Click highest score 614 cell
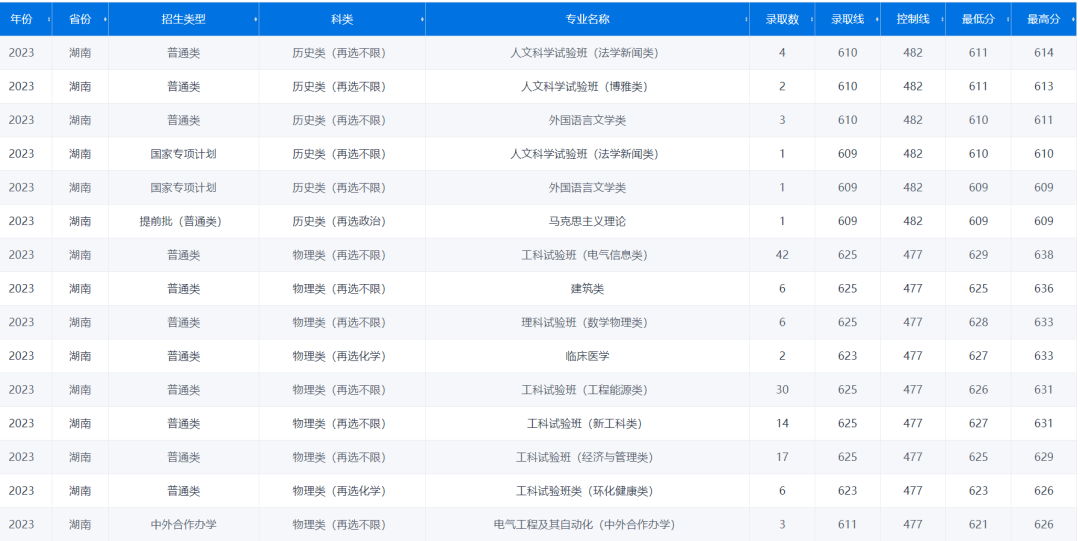Viewport: 1080px width, 541px height. (1043, 53)
